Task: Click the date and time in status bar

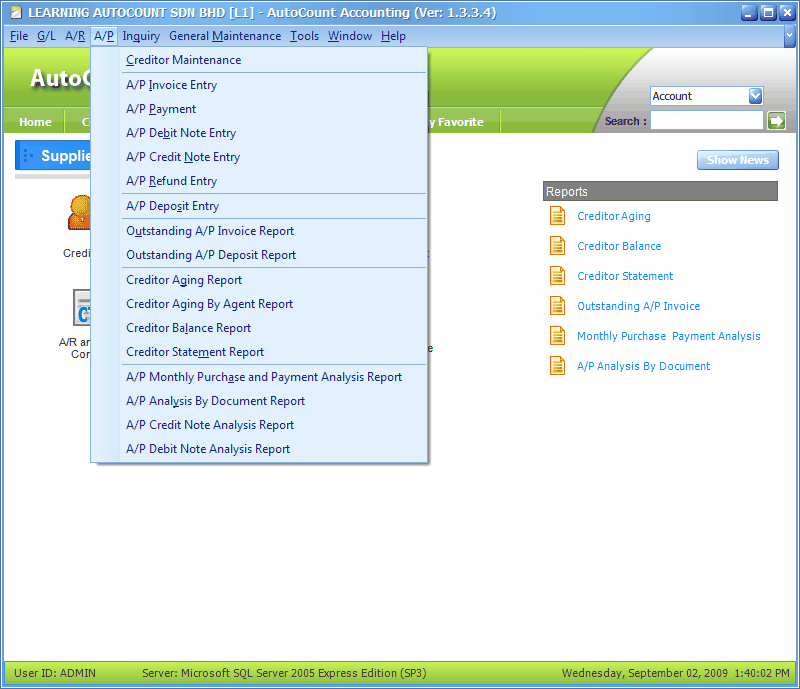Action: click(x=676, y=673)
